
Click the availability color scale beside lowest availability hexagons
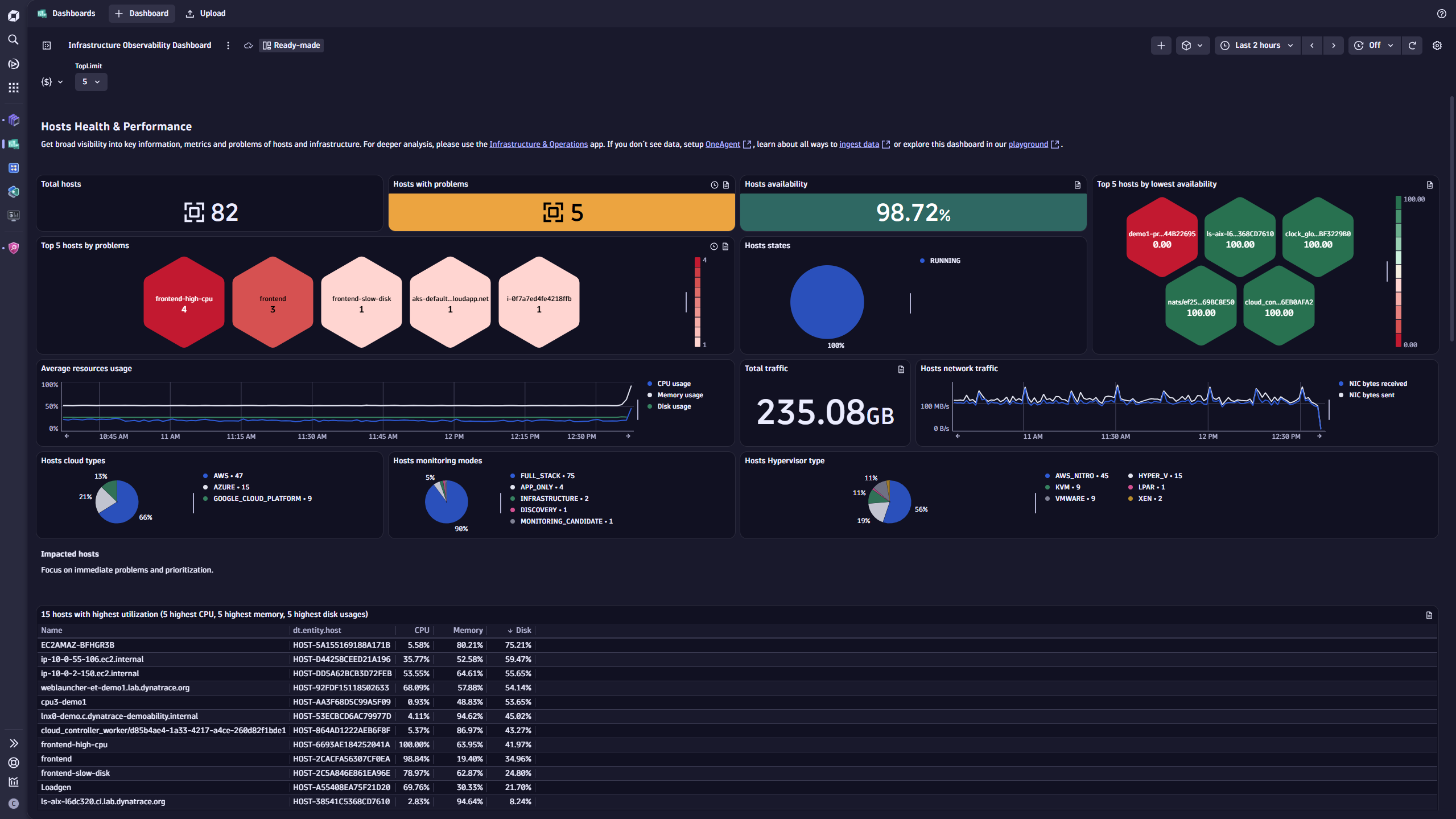(1397, 271)
